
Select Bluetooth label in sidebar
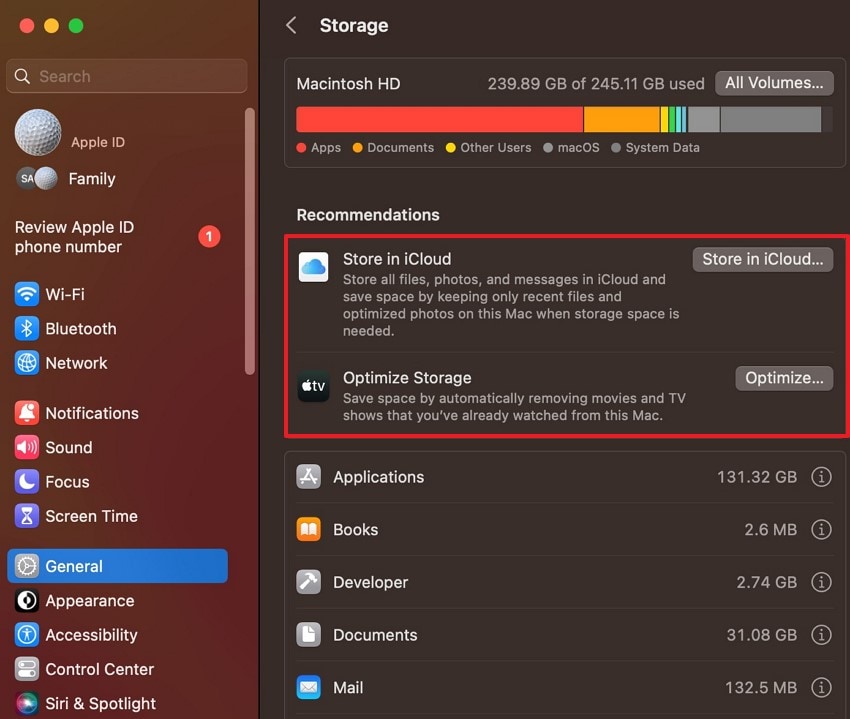click(x=81, y=329)
